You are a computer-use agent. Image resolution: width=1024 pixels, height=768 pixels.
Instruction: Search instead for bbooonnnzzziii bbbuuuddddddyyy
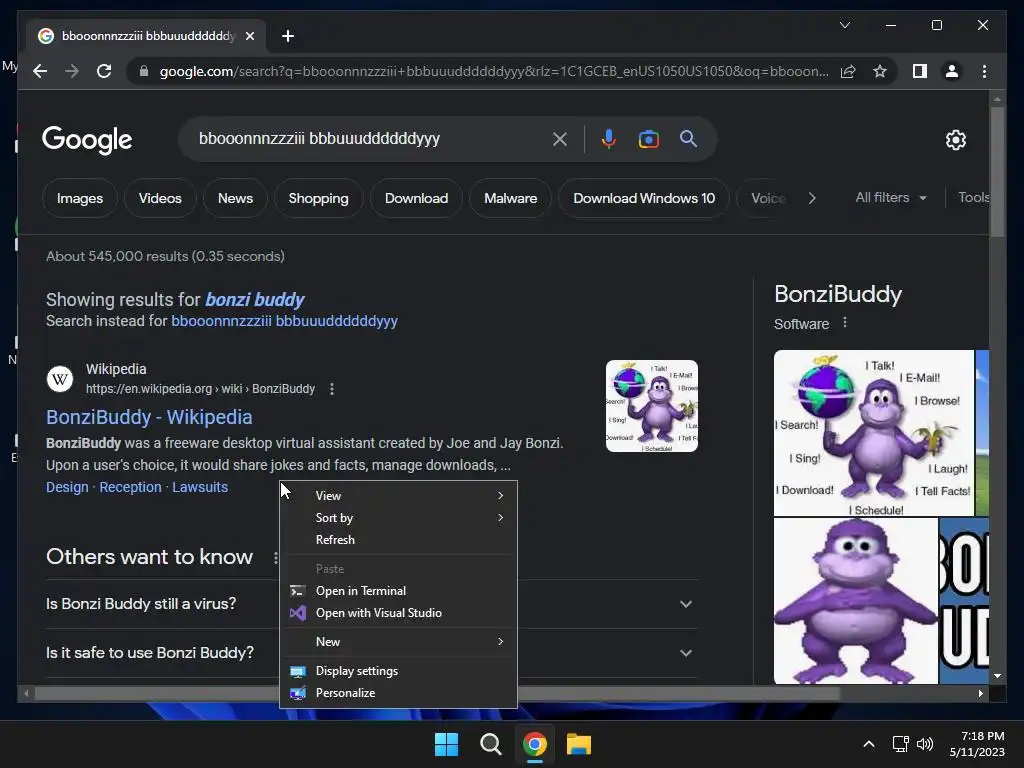(x=284, y=321)
